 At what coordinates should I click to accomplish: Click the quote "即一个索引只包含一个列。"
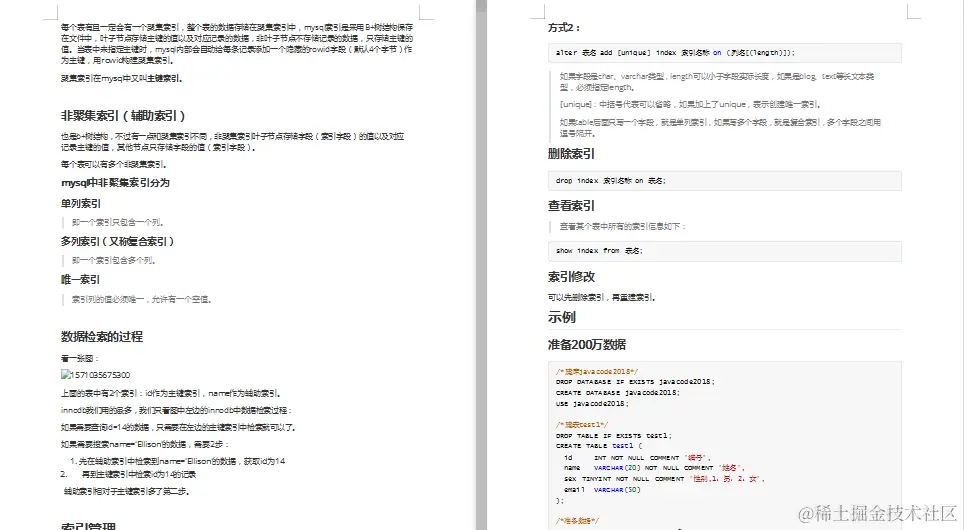[x=117, y=222]
